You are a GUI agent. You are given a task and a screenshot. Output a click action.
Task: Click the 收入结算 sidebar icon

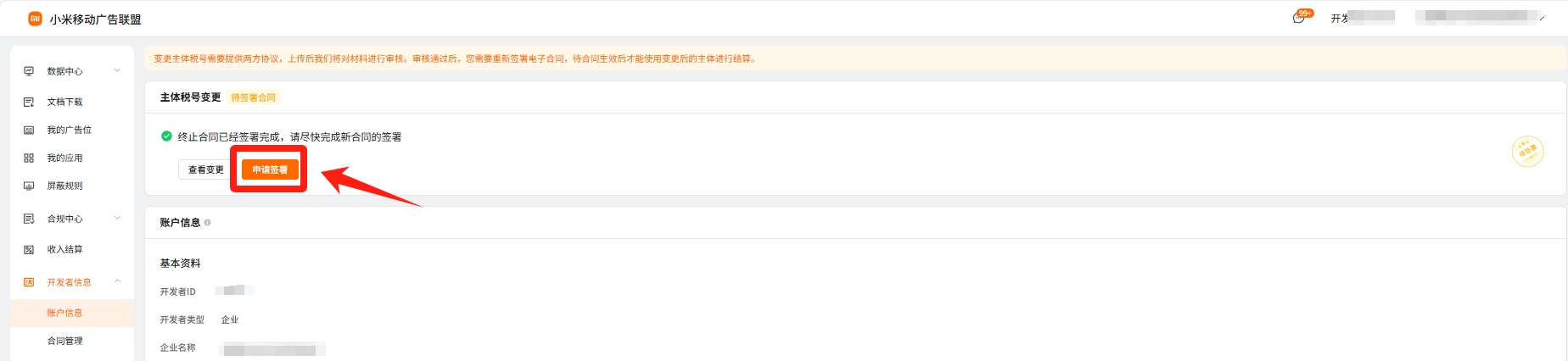pos(29,249)
